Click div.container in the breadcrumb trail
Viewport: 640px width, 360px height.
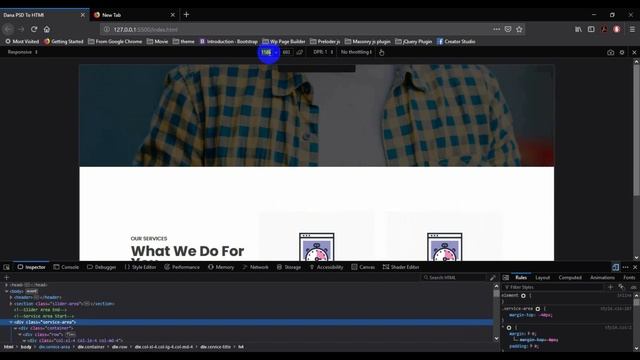pyautogui.click(x=91, y=347)
